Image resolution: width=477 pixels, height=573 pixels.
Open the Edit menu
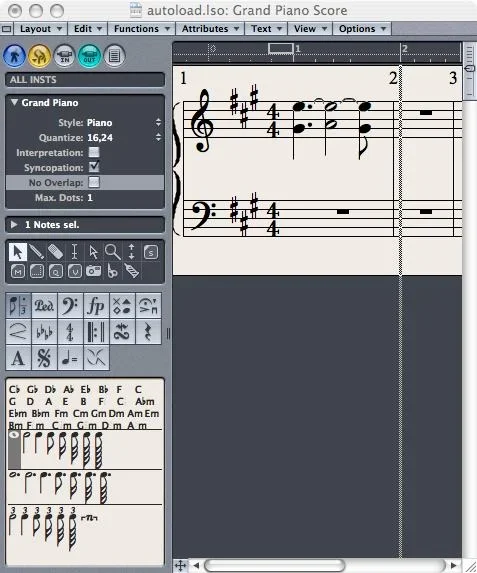coord(88,29)
